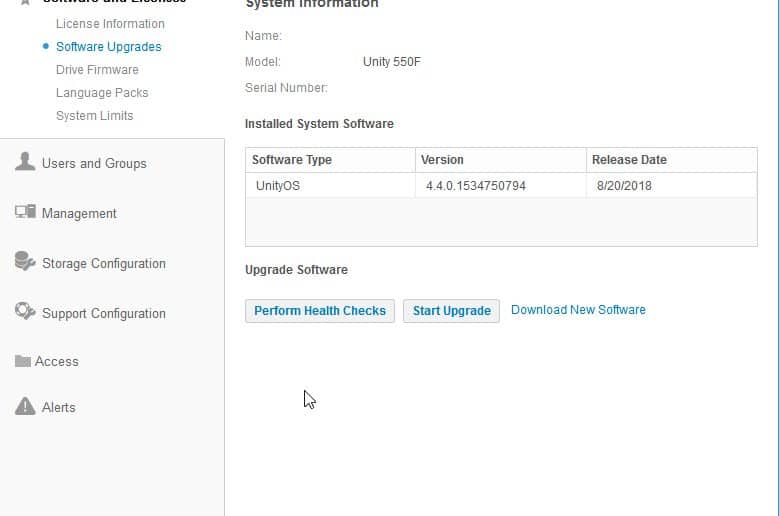Click the Unity 550F model value
Viewport: 780px width, 516px height.
(x=391, y=62)
